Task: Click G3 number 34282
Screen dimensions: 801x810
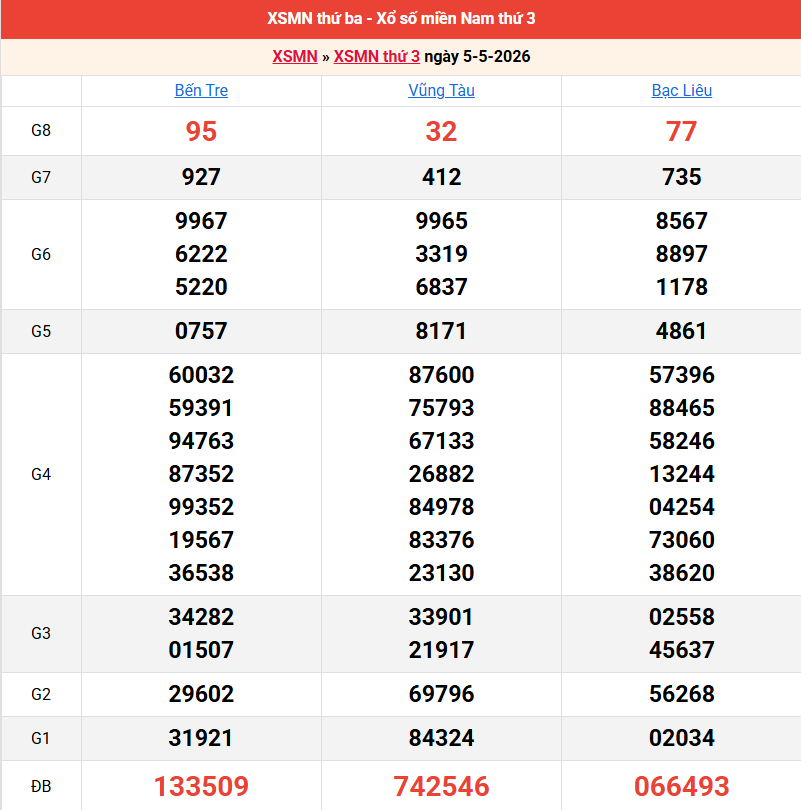Action: [201, 617]
